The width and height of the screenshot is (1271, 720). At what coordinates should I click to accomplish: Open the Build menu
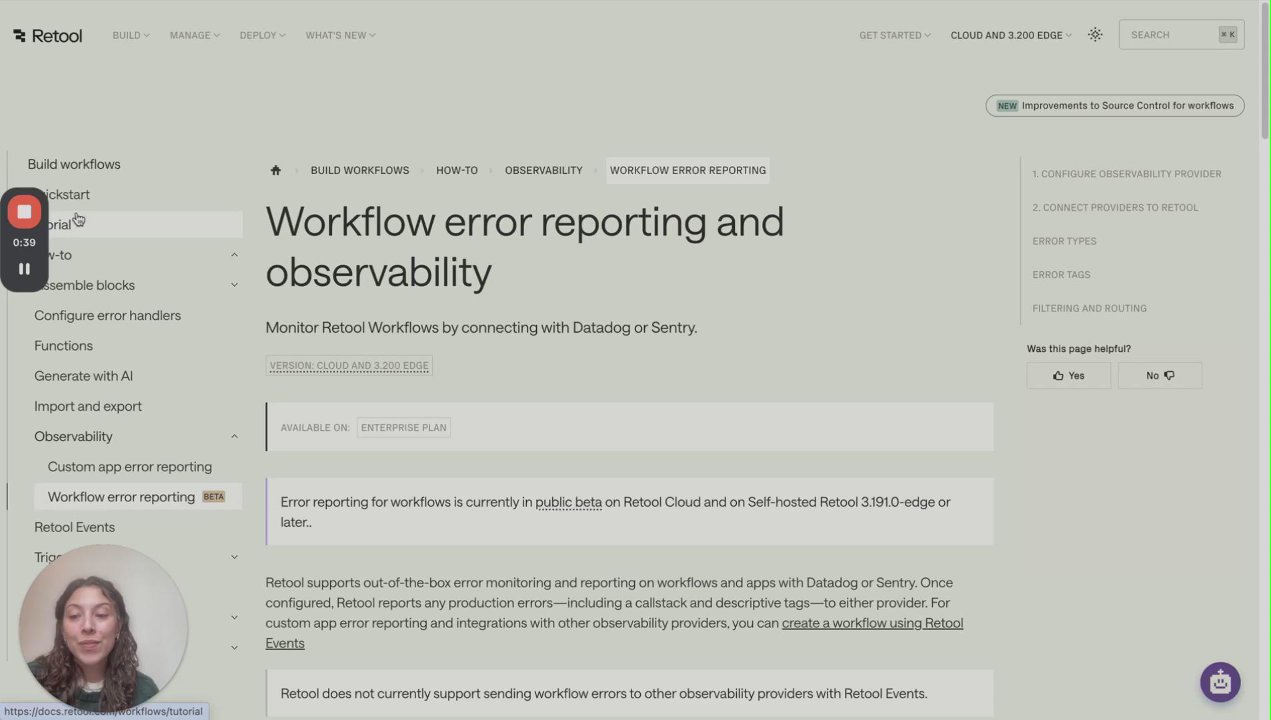click(131, 35)
